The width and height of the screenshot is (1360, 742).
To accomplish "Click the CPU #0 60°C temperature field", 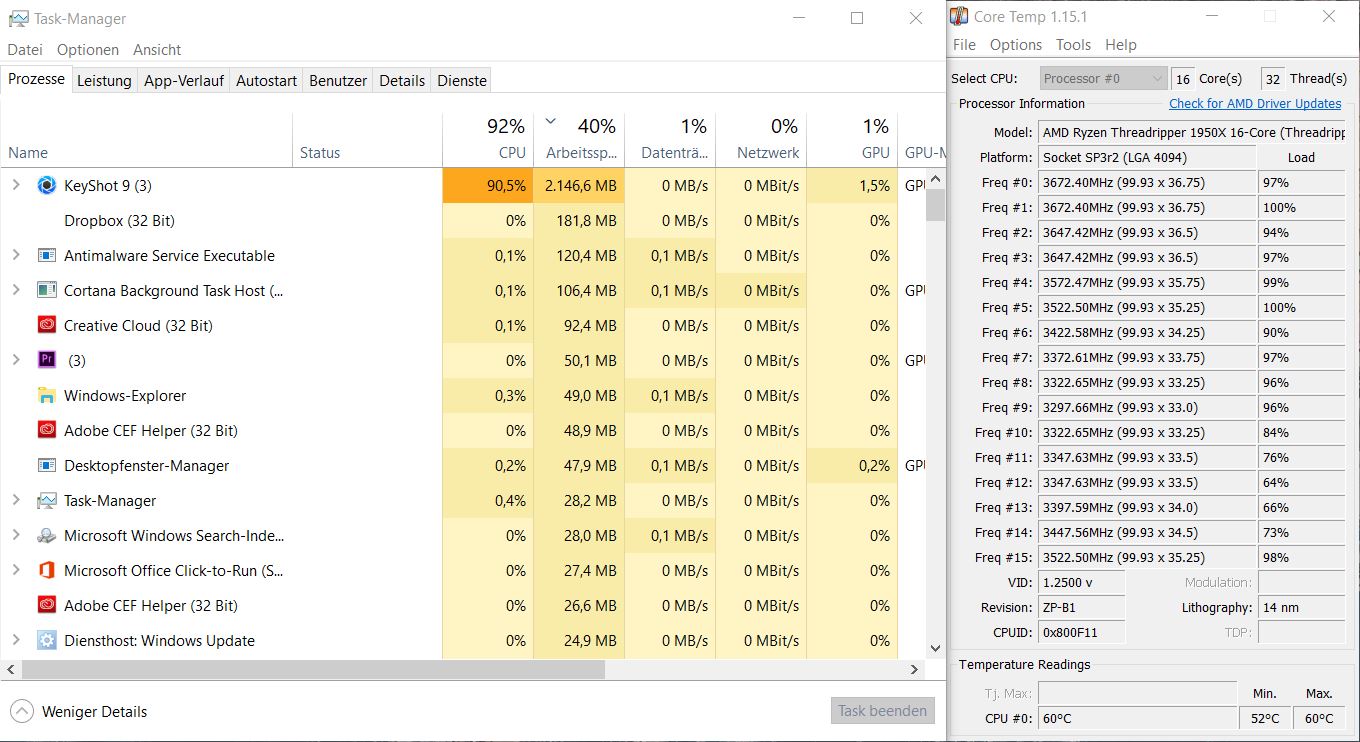I will click(1138, 718).
